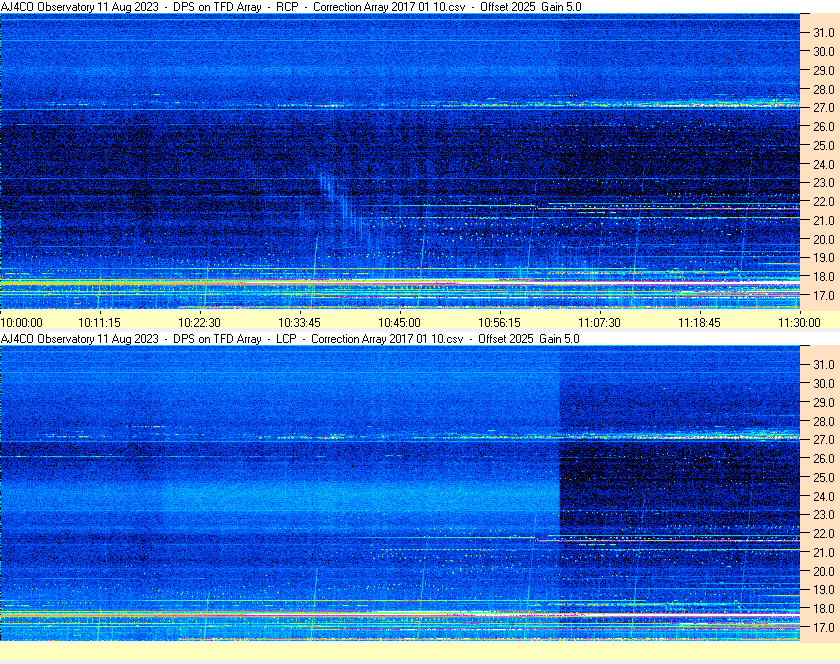Click the 22.0 frequency label on RCP chart
This screenshot has width=840, height=664.
[824, 202]
